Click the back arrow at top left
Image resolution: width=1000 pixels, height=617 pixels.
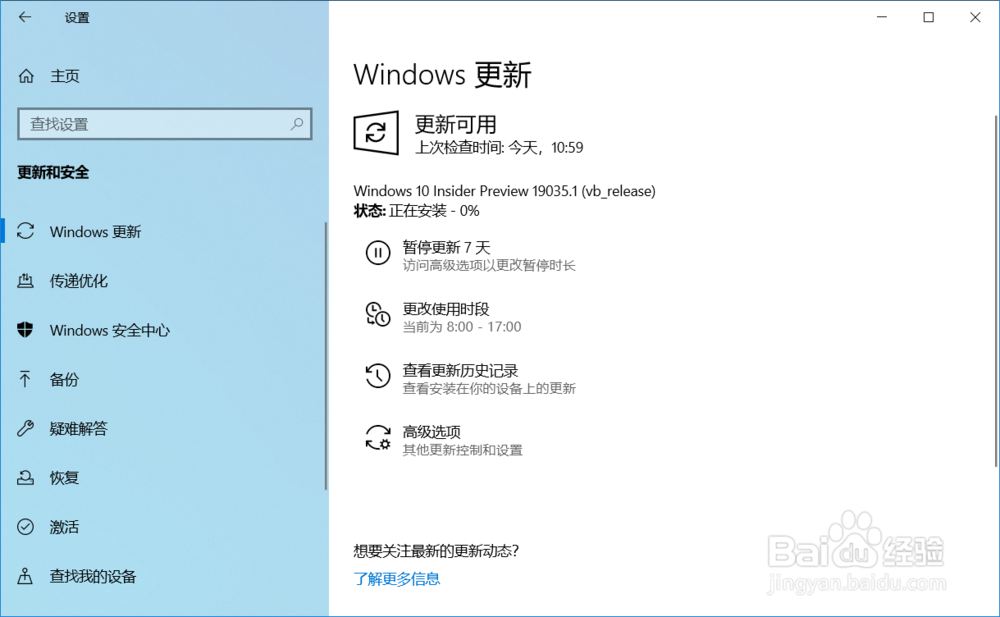tap(24, 17)
